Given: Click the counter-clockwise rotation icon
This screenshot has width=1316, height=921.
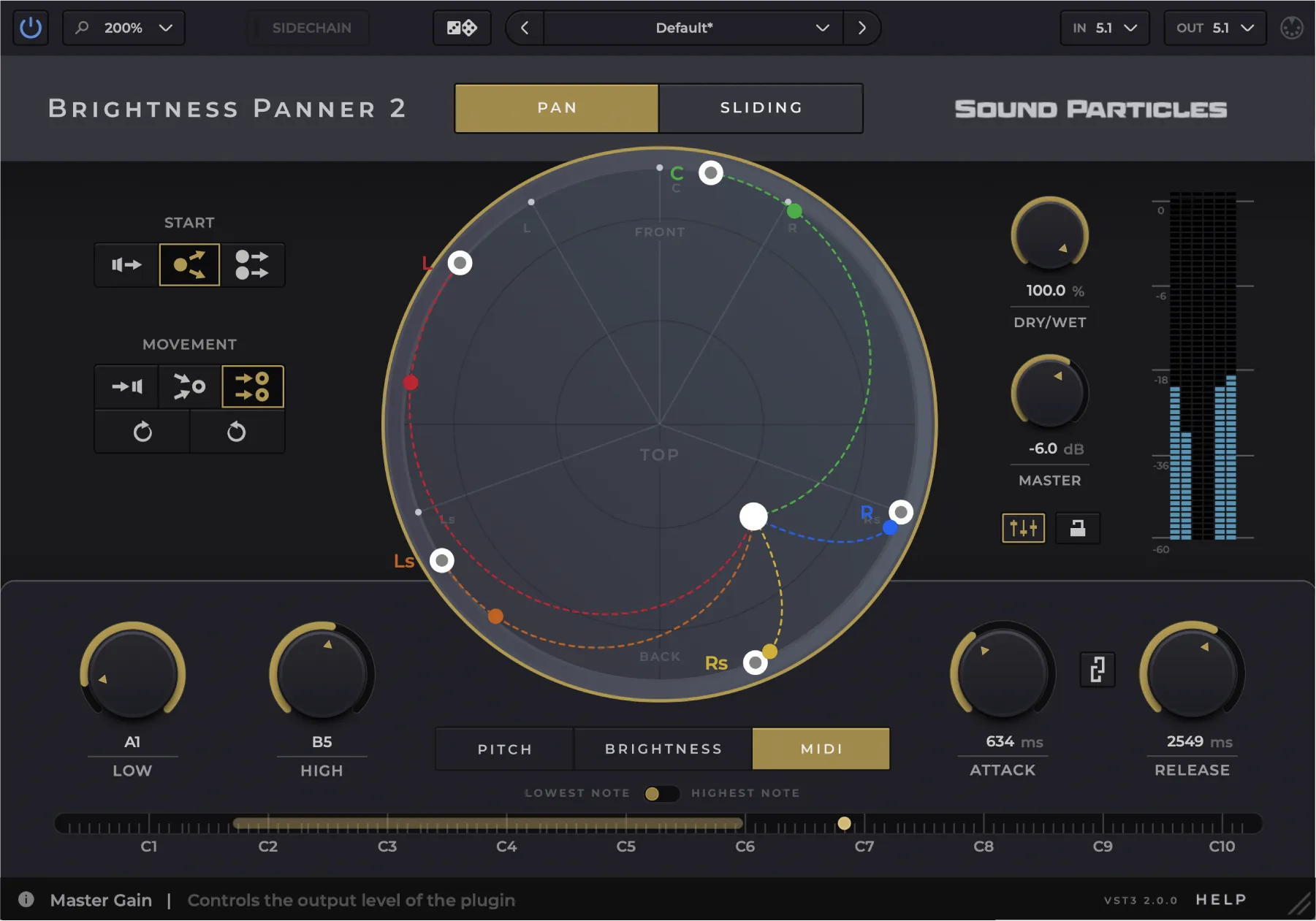Looking at the screenshot, I should pos(237,432).
